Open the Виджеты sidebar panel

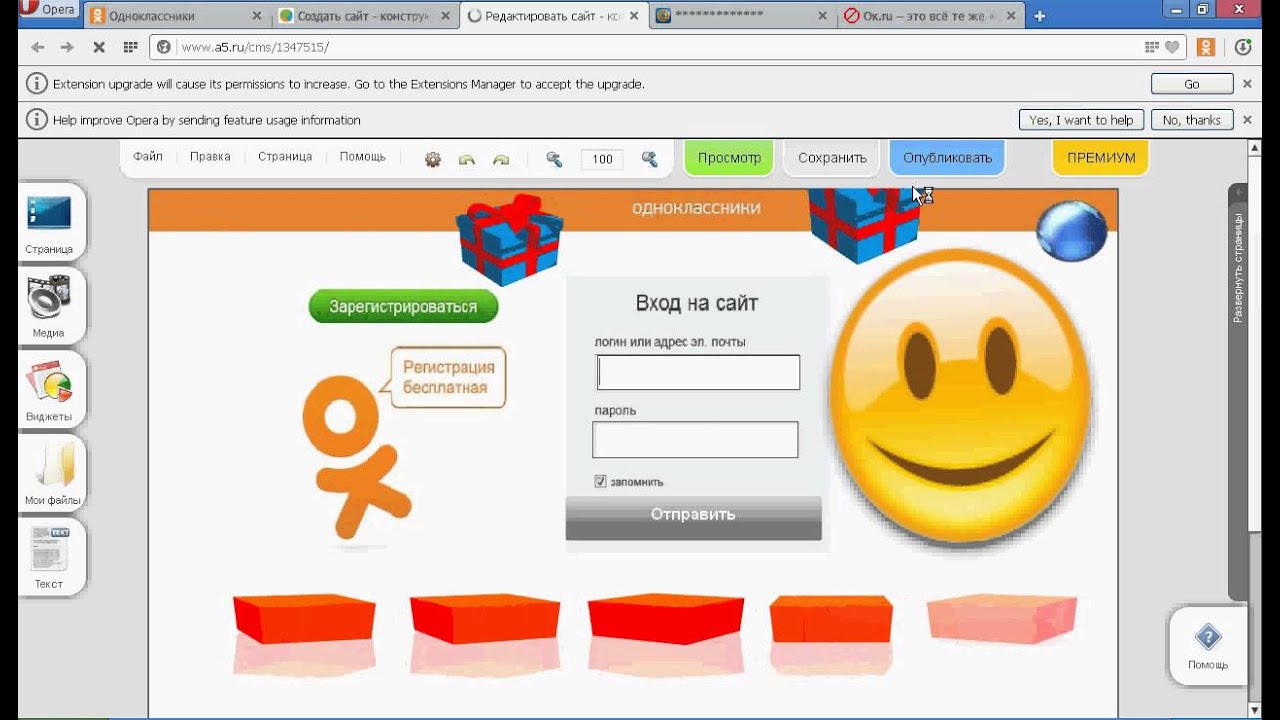(50, 389)
